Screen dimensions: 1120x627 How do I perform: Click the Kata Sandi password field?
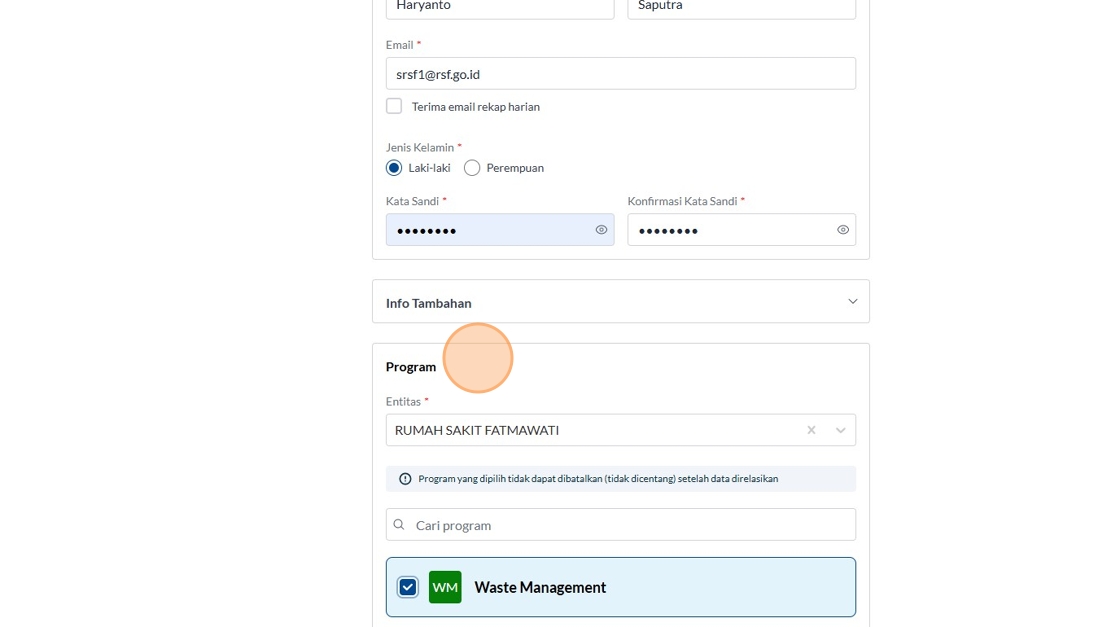pyautogui.click(x=490, y=230)
